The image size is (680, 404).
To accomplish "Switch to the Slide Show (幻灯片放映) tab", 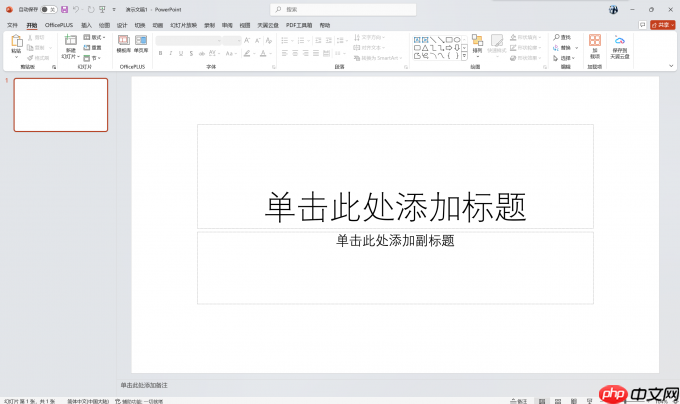I will click(183, 25).
